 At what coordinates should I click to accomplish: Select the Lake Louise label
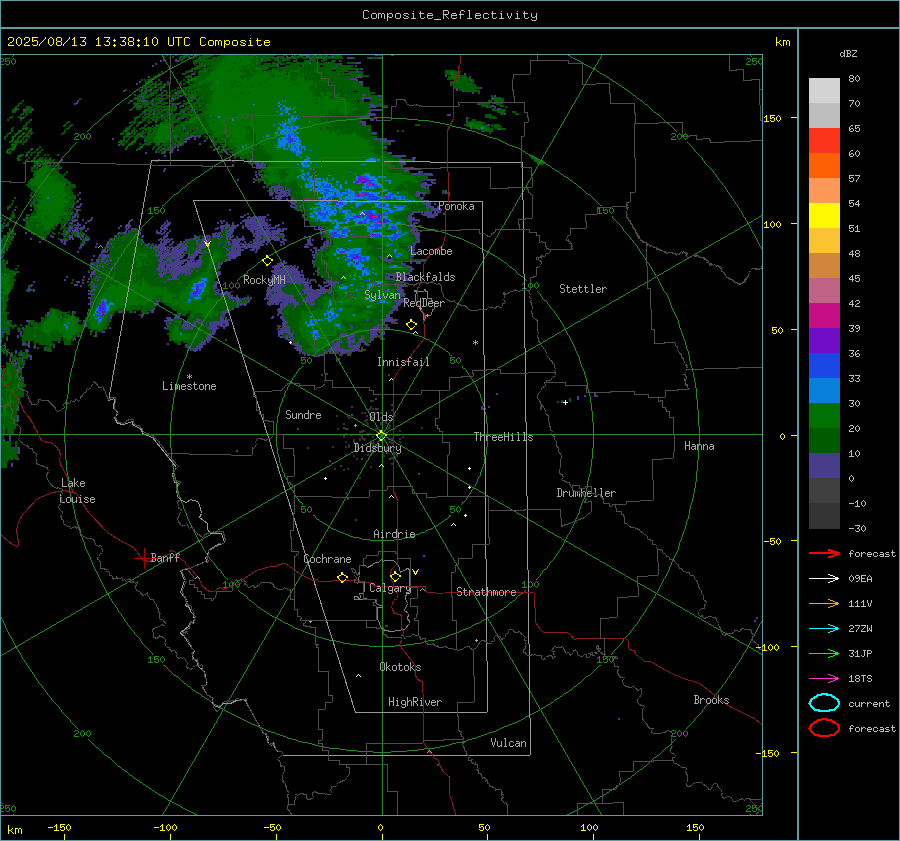pos(77,491)
